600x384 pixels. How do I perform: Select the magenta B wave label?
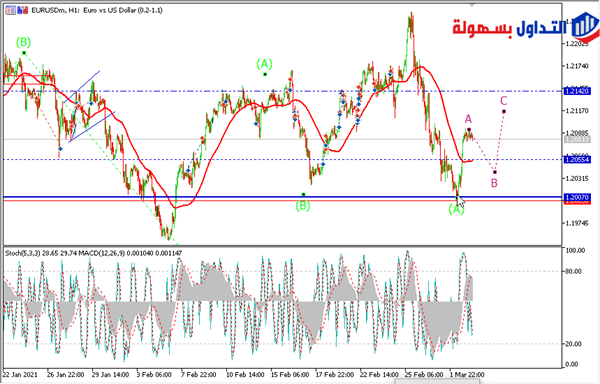tap(494, 183)
